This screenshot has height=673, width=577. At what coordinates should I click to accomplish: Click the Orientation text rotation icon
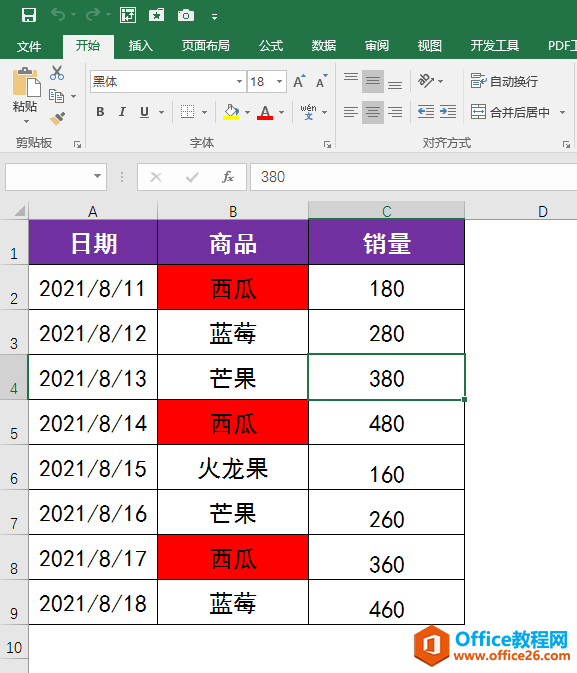pos(426,81)
